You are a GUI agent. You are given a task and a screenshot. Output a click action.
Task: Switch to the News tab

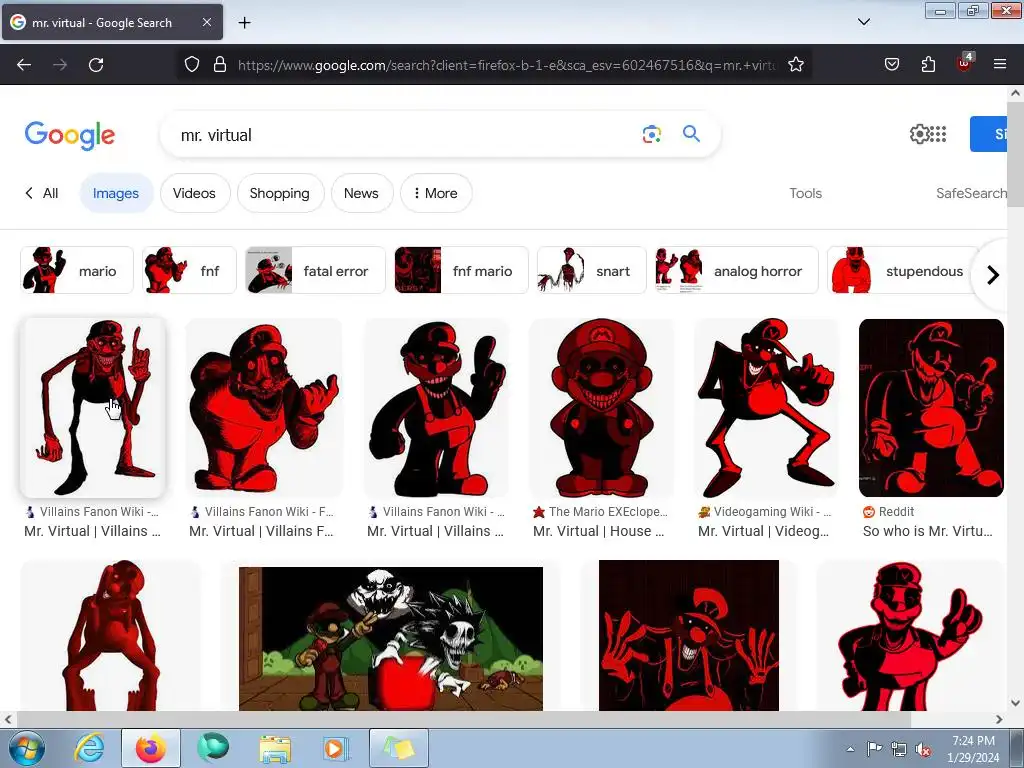coord(361,193)
